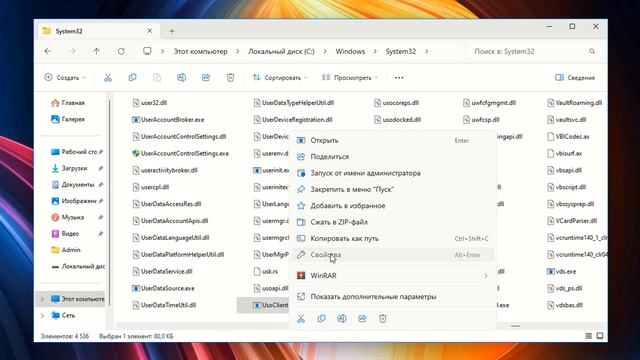Open the Просмотреть dropdown
The width and height of the screenshot is (640, 360).
[350, 78]
